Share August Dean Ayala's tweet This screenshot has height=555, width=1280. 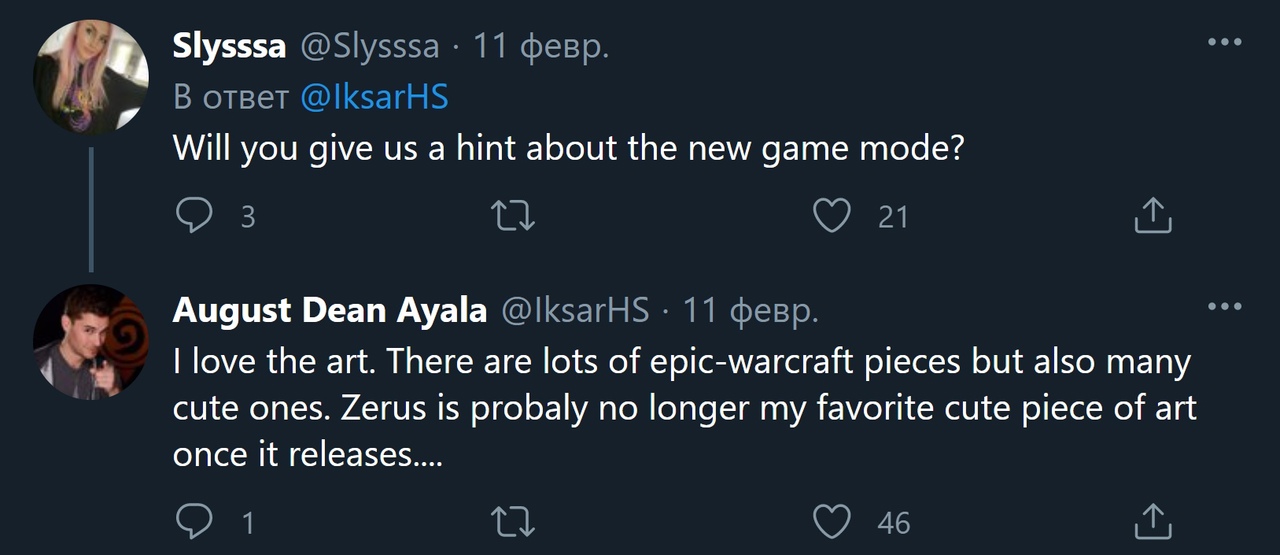coord(1152,521)
